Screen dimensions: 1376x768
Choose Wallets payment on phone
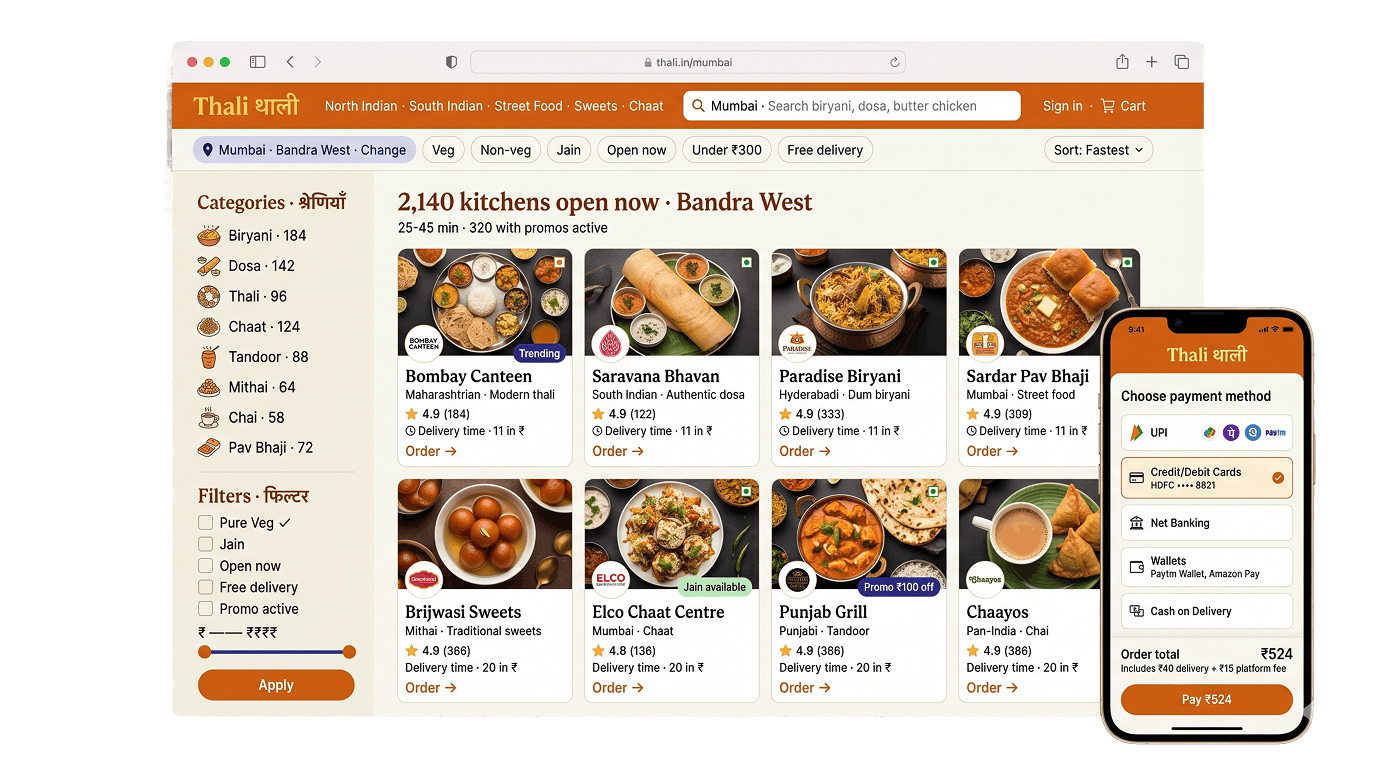pos(1207,567)
